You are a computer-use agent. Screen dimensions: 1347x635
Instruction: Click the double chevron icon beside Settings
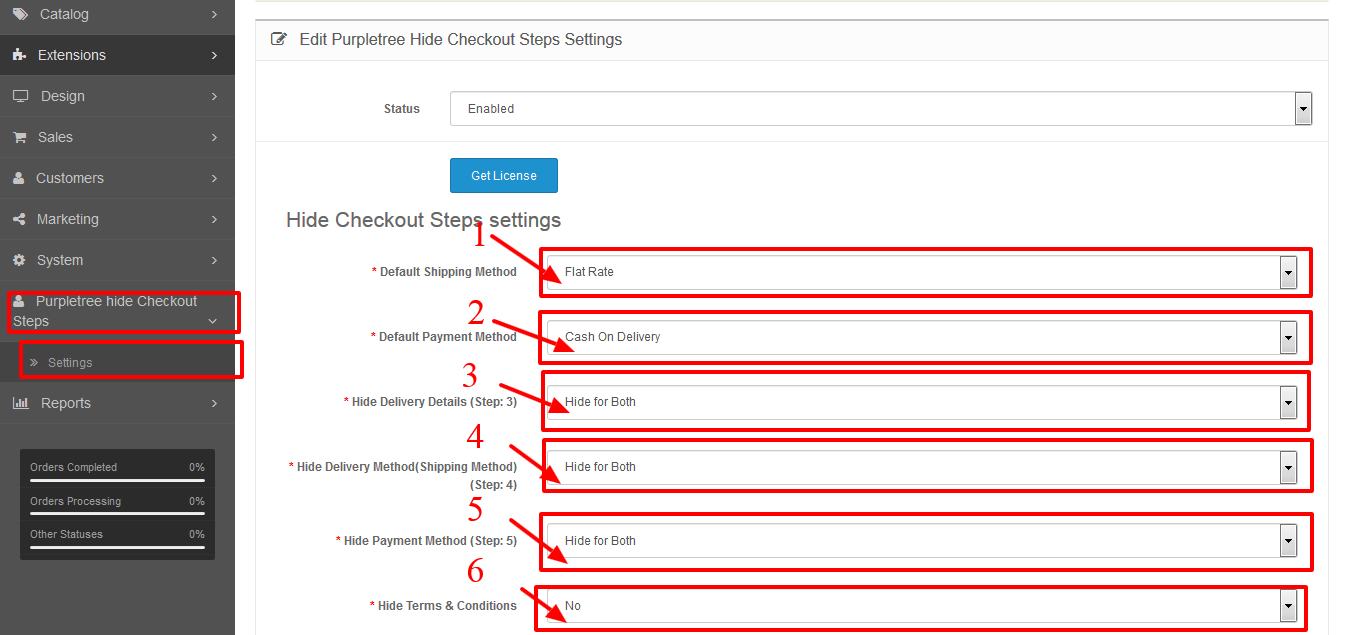[x=34, y=363]
